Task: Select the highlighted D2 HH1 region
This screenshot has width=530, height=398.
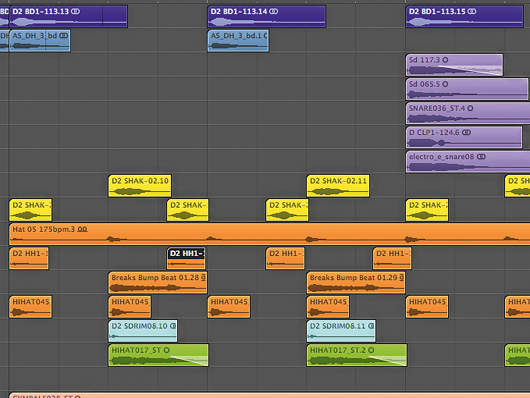Action: tap(186, 258)
